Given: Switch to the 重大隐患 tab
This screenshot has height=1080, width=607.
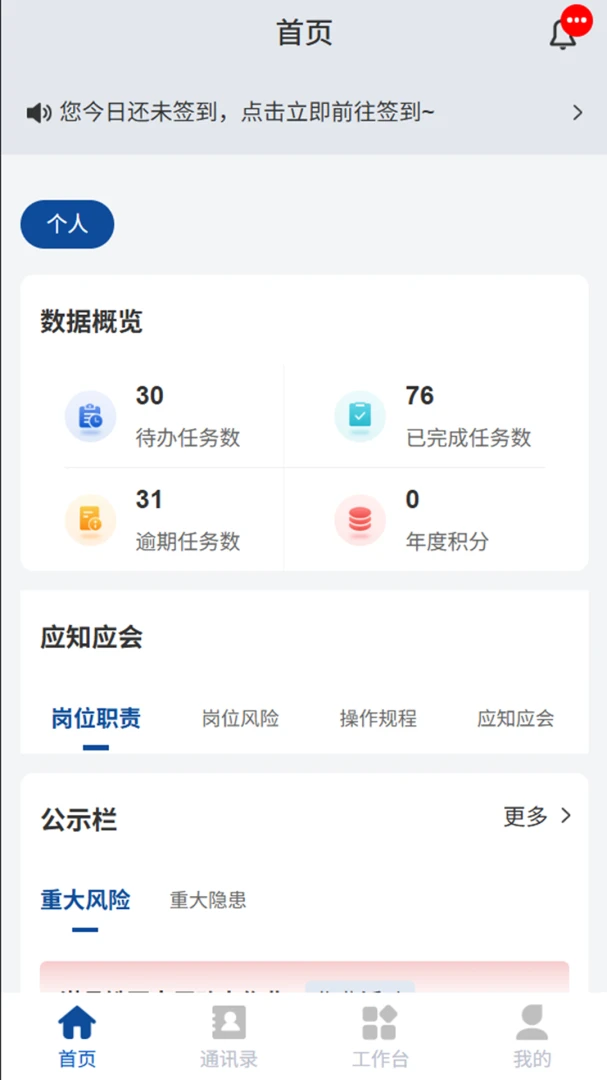Looking at the screenshot, I should 208,900.
